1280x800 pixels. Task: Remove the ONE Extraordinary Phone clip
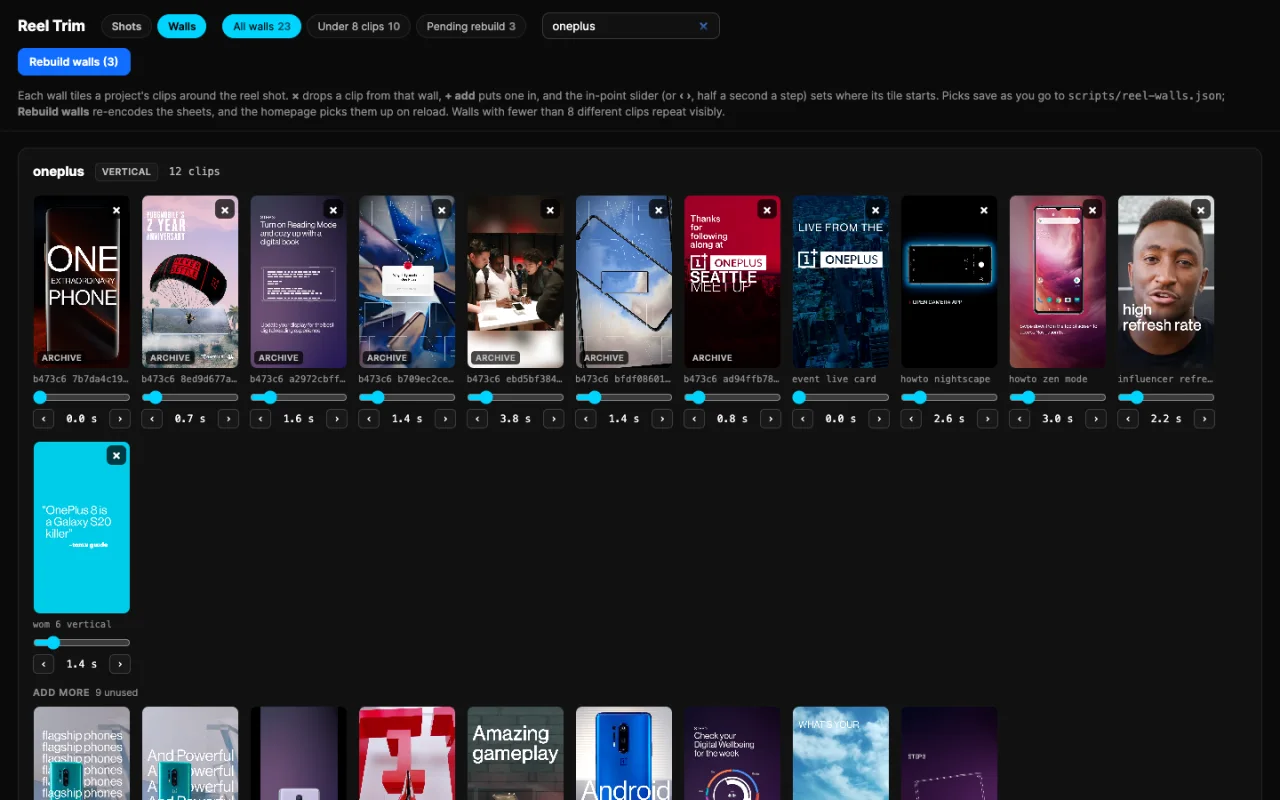pyautogui.click(x=116, y=210)
